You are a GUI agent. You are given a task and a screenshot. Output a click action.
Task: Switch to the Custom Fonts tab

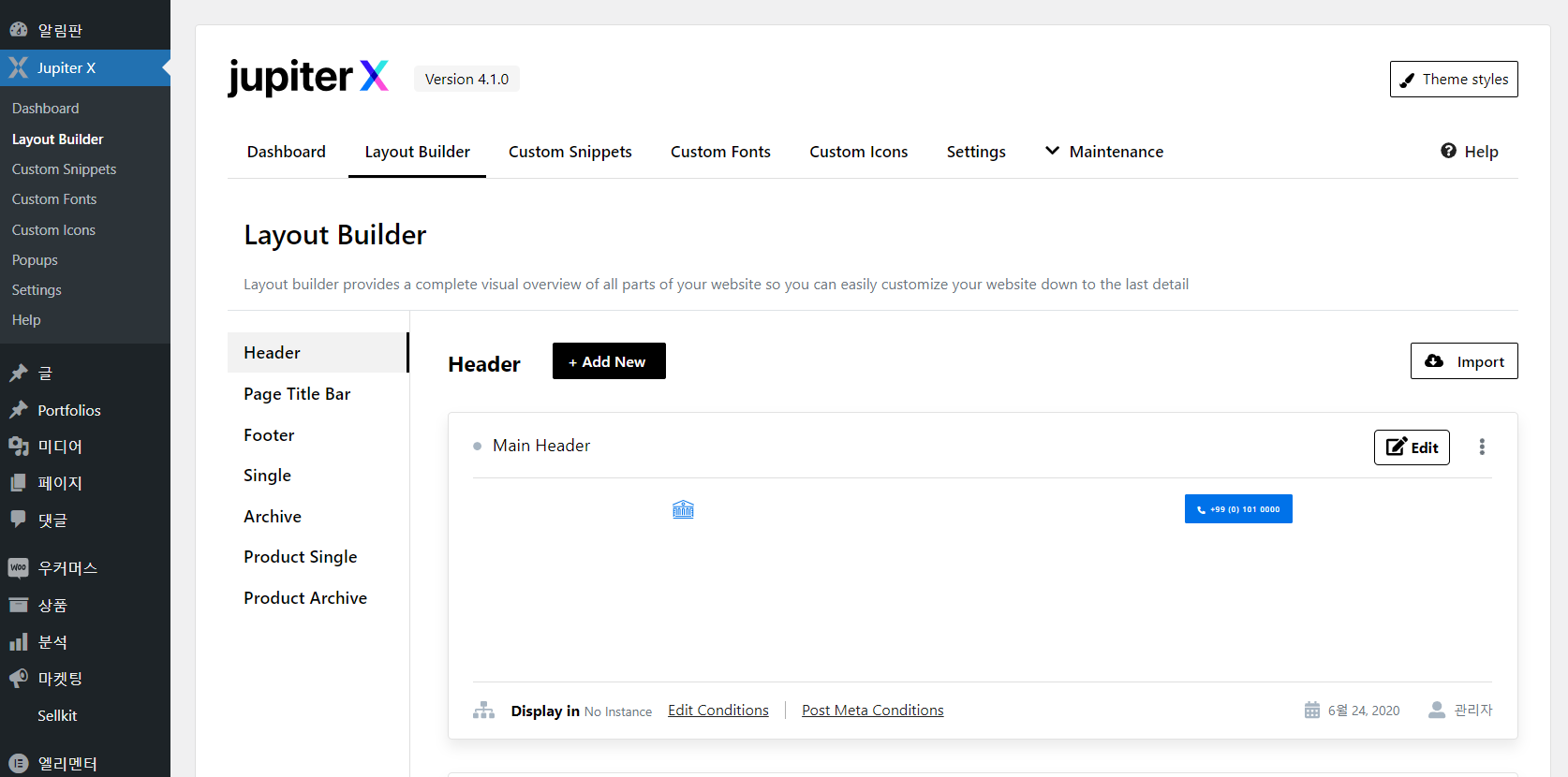(720, 152)
